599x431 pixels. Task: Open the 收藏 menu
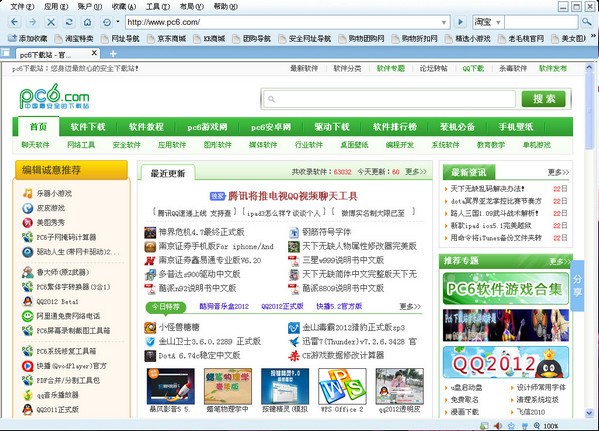click(123, 6)
